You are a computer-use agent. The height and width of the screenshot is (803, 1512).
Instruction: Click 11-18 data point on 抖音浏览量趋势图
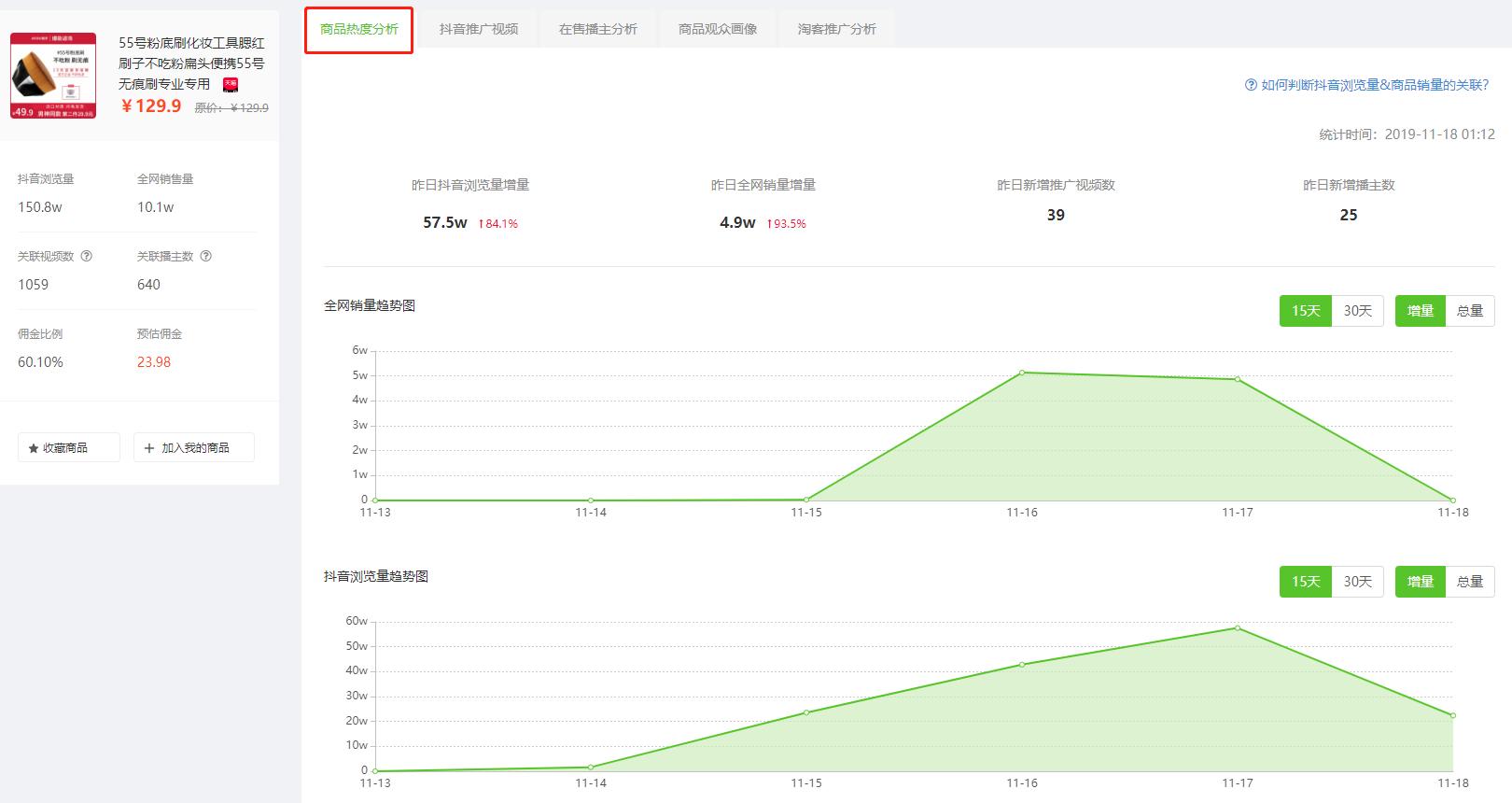[x=1453, y=715]
